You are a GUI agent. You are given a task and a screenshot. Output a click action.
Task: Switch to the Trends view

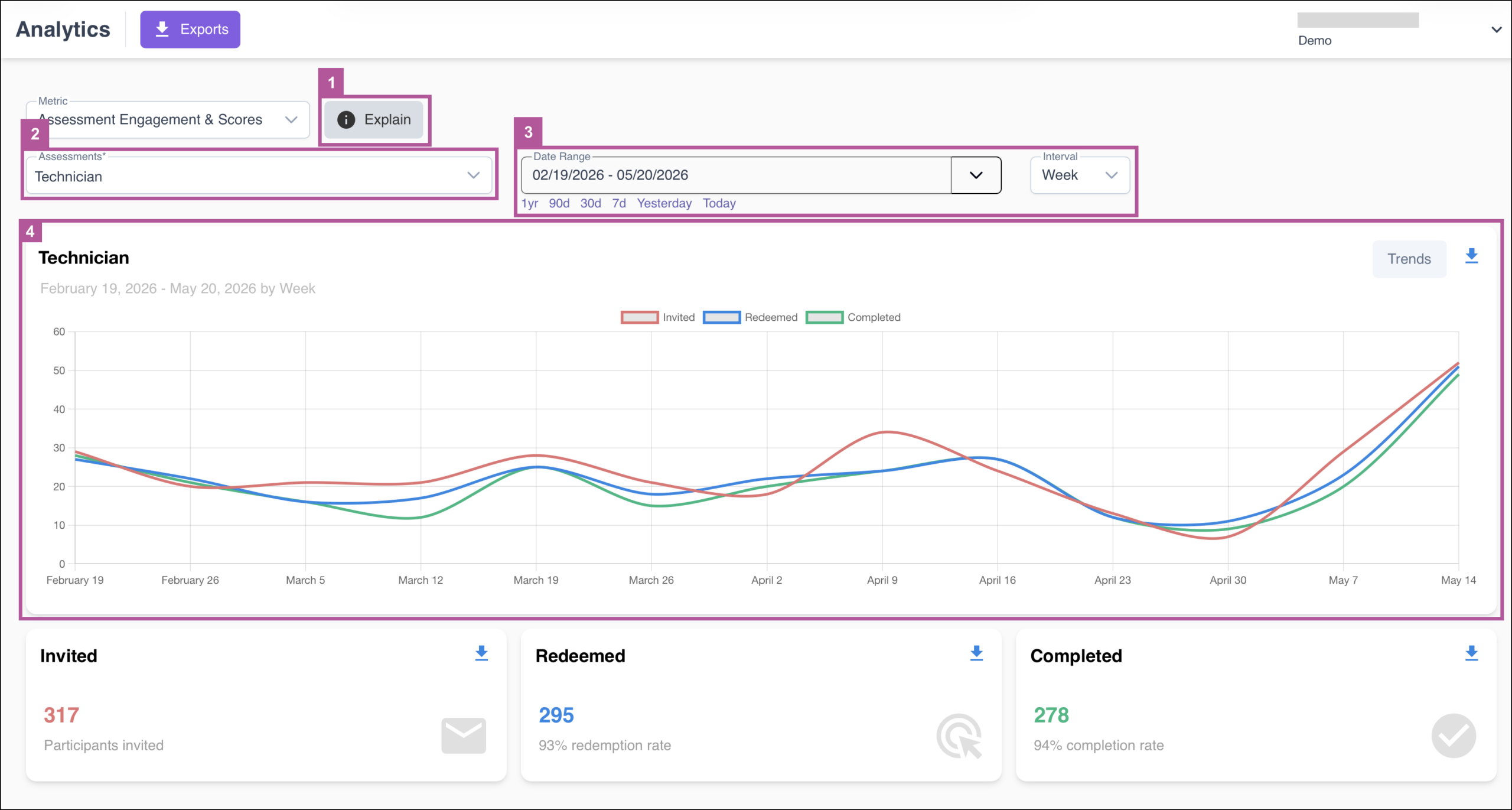click(x=1409, y=259)
